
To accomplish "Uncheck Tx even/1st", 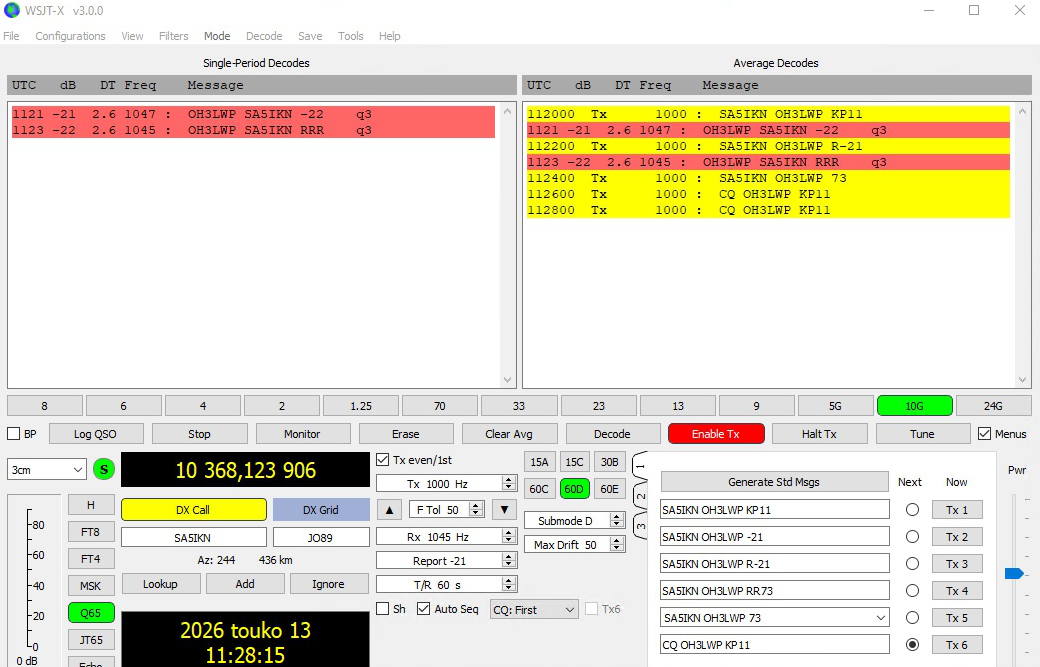I will click(383, 459).
